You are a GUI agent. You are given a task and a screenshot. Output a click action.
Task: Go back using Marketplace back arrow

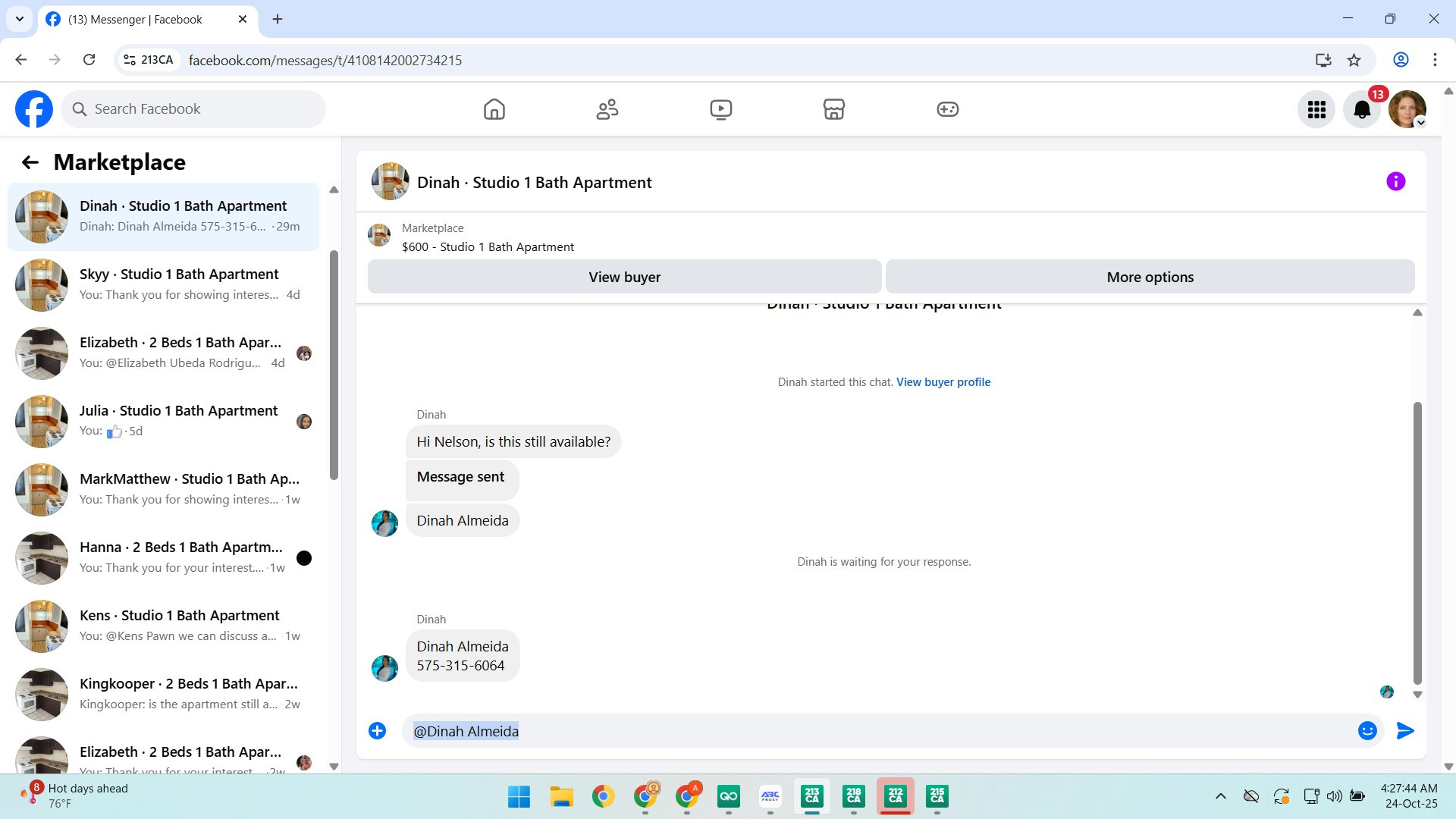tap(30, 162)
